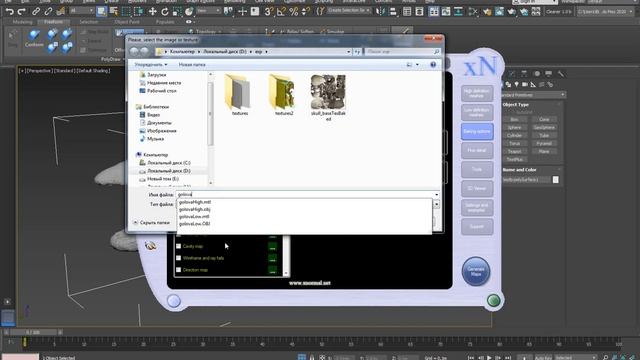Click the dialog's back navigation arrow
Image resolution: width=640 pixels, height=360 pixels.
(x=134, y=51)
